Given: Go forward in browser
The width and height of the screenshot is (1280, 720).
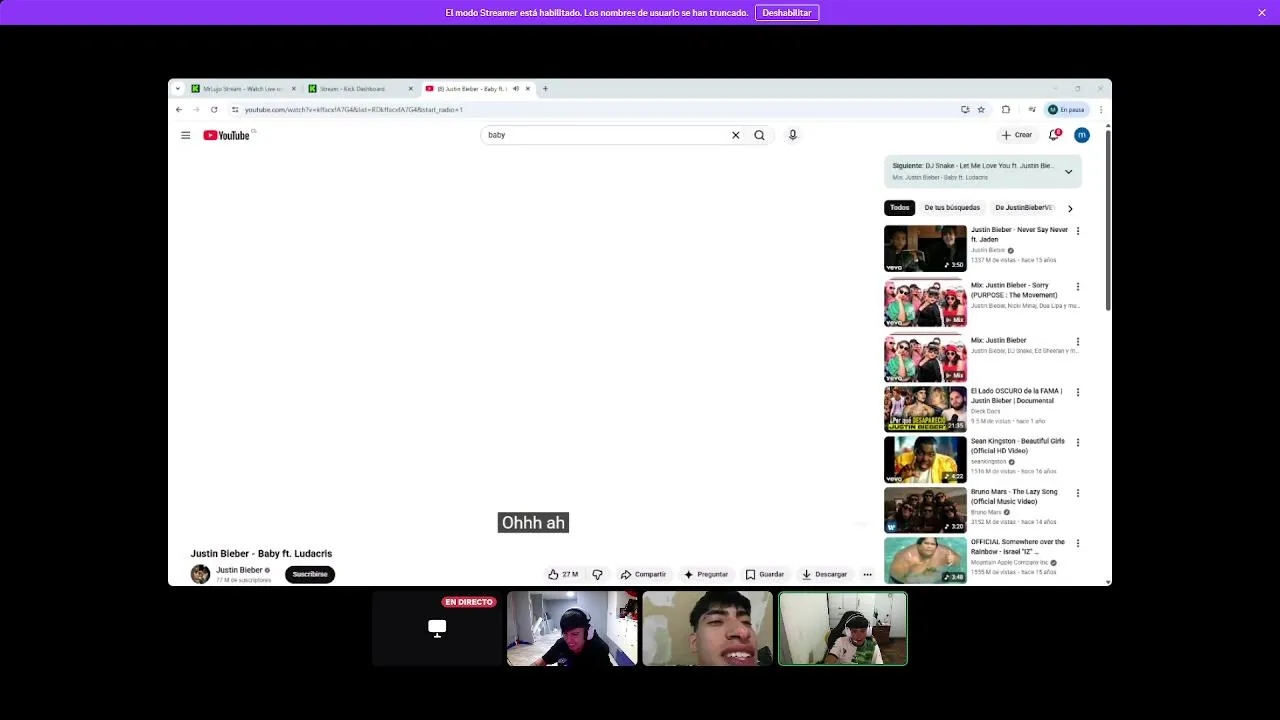Looking at the screenshot, I should (x=195, y=109).
